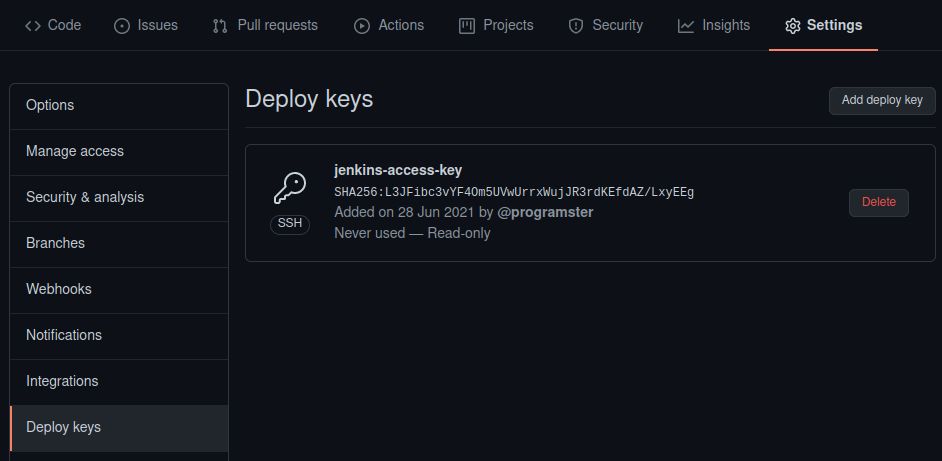Select Options in settings sidebar

[50, 105]
